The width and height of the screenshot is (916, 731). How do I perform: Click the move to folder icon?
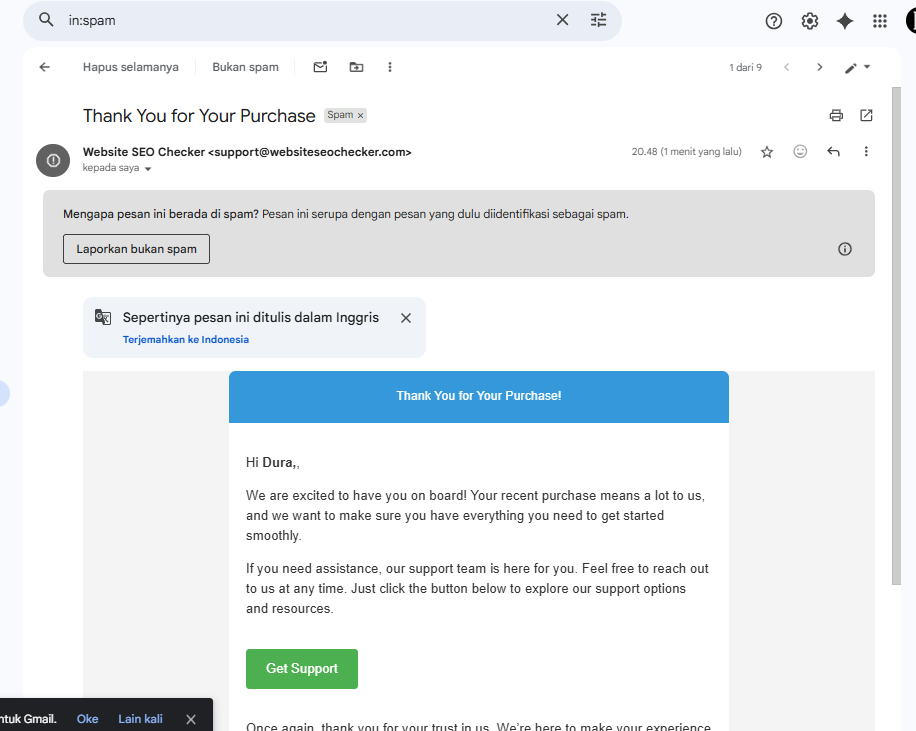(x=356, y=67)
